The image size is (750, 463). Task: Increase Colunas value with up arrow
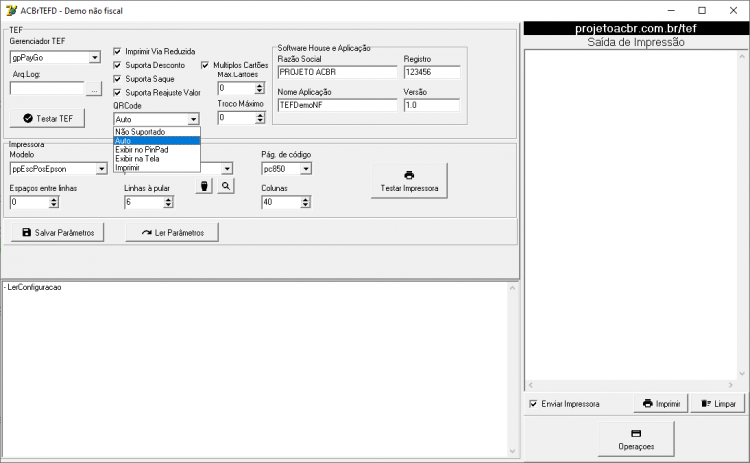point(306,200)
